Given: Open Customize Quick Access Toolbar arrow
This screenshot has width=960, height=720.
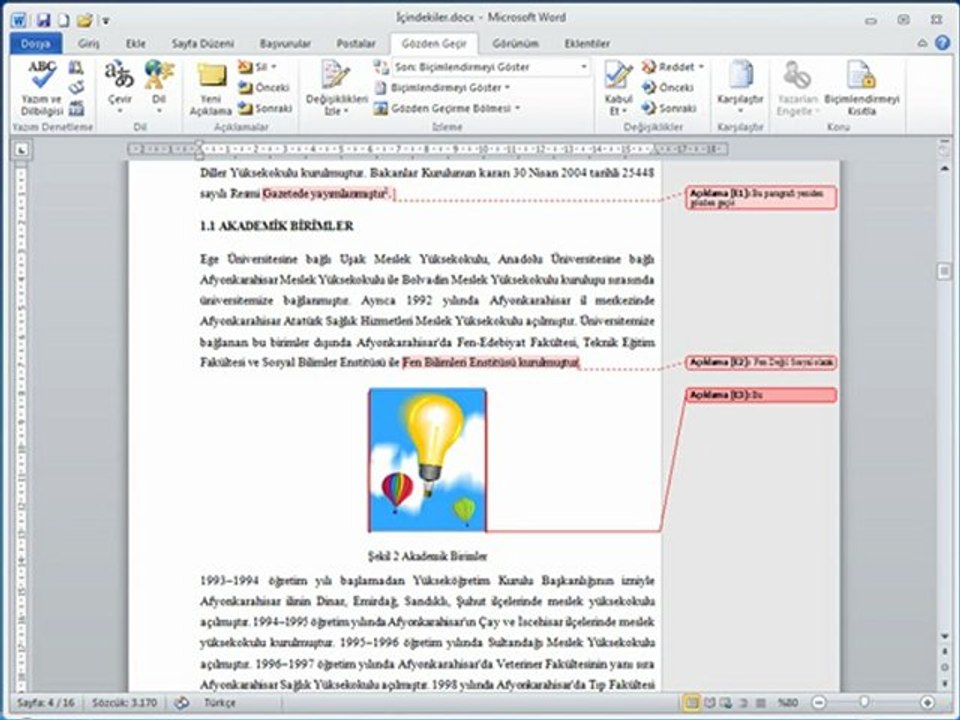Looking at the screenshot, I should click(x=105, y=21).
